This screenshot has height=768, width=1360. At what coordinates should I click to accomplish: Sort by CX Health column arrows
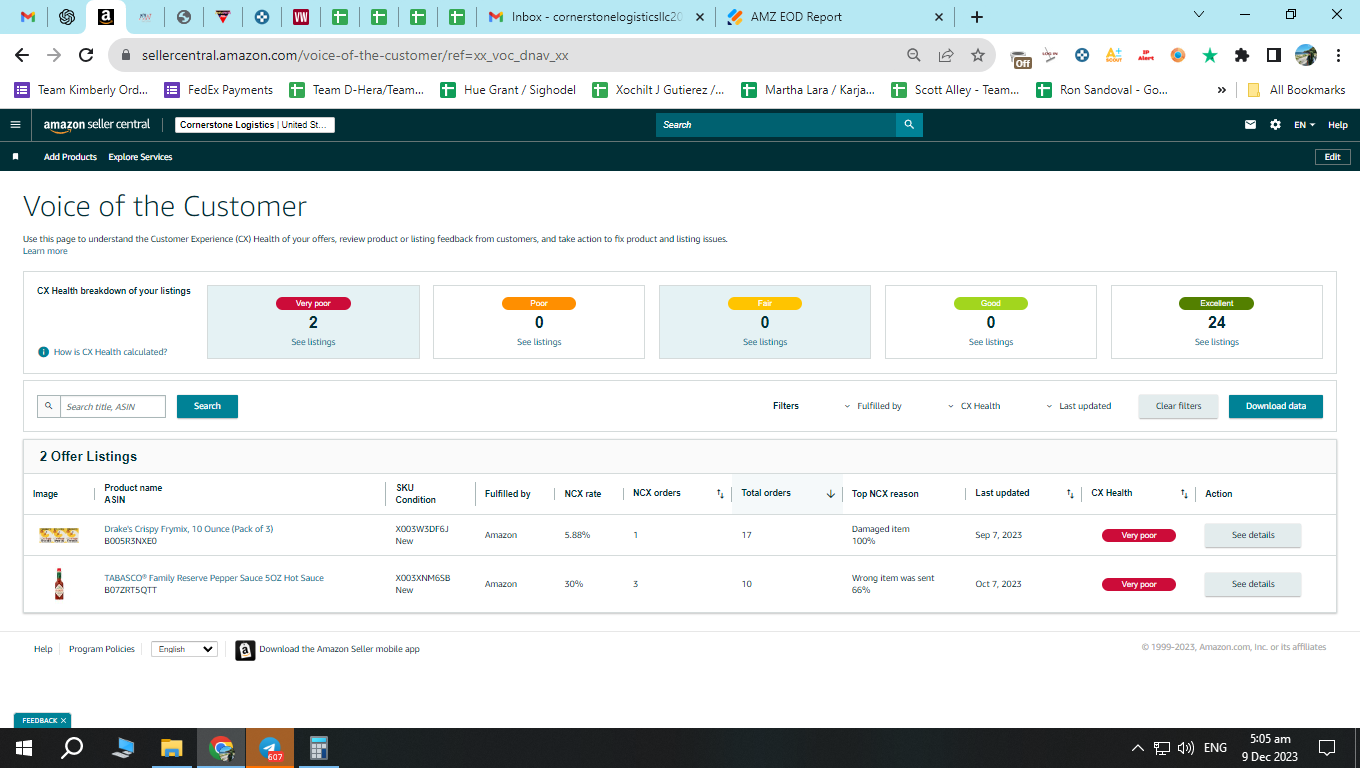(1184, 494)
